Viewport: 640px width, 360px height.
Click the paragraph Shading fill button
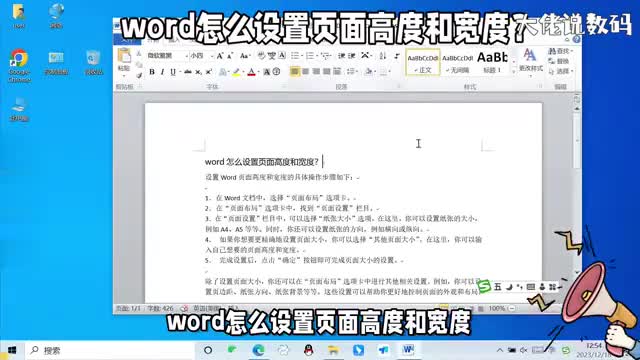pos(369,72)
